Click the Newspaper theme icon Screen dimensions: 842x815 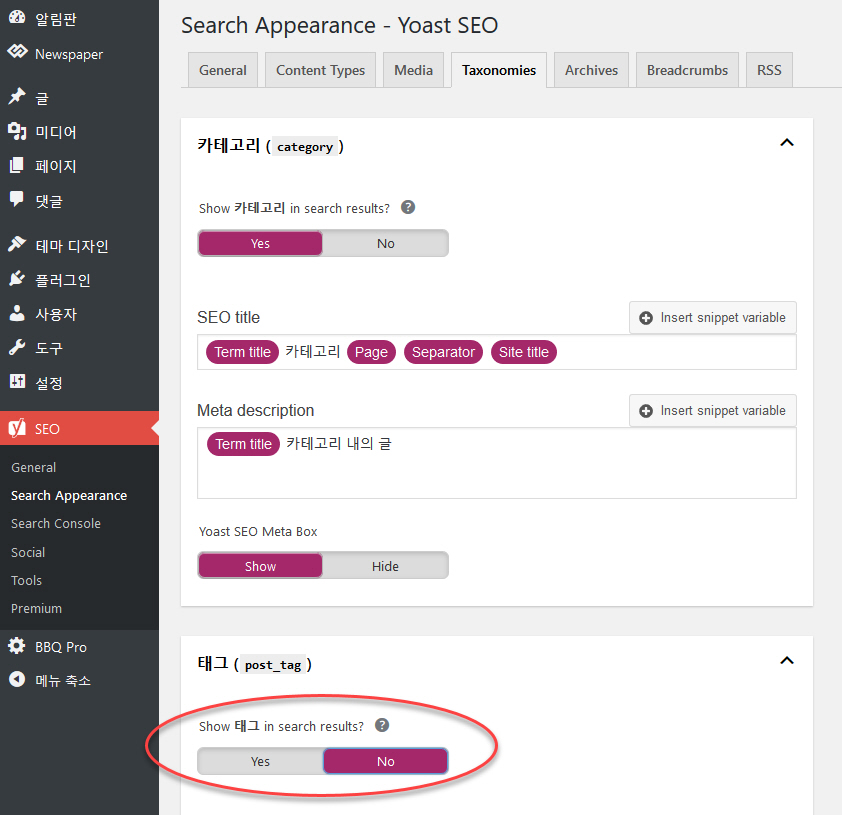[17, 52]
